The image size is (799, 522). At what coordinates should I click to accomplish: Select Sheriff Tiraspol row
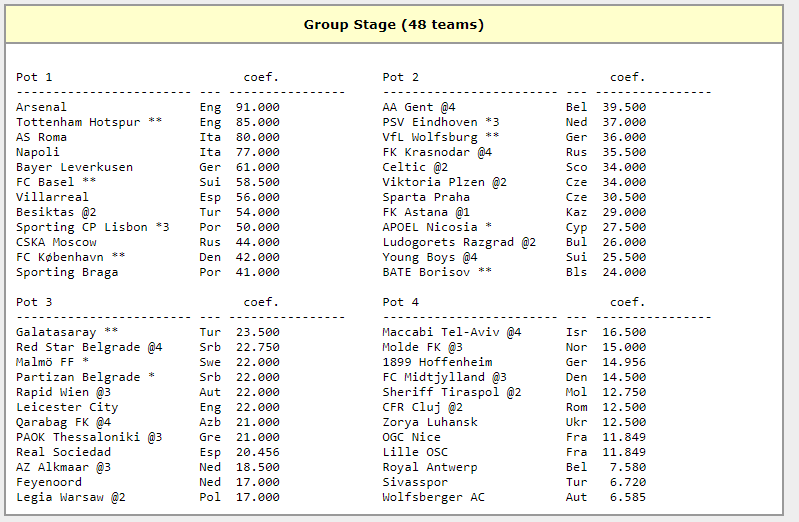[x=514, y=392]
